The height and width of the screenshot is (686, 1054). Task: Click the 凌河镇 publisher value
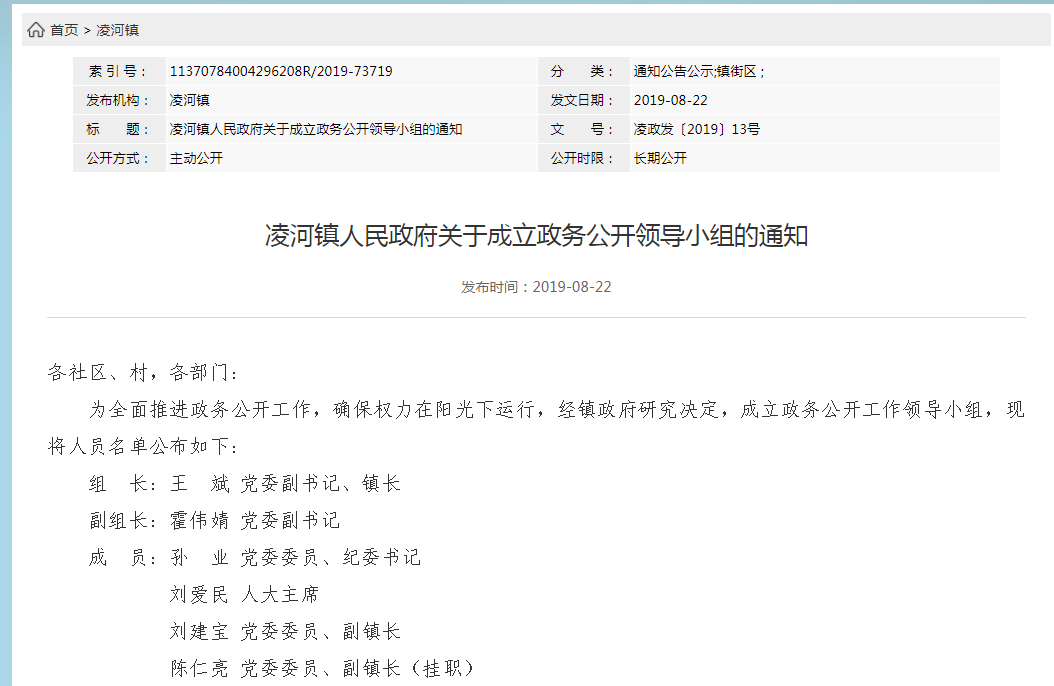tap(190, 100)
